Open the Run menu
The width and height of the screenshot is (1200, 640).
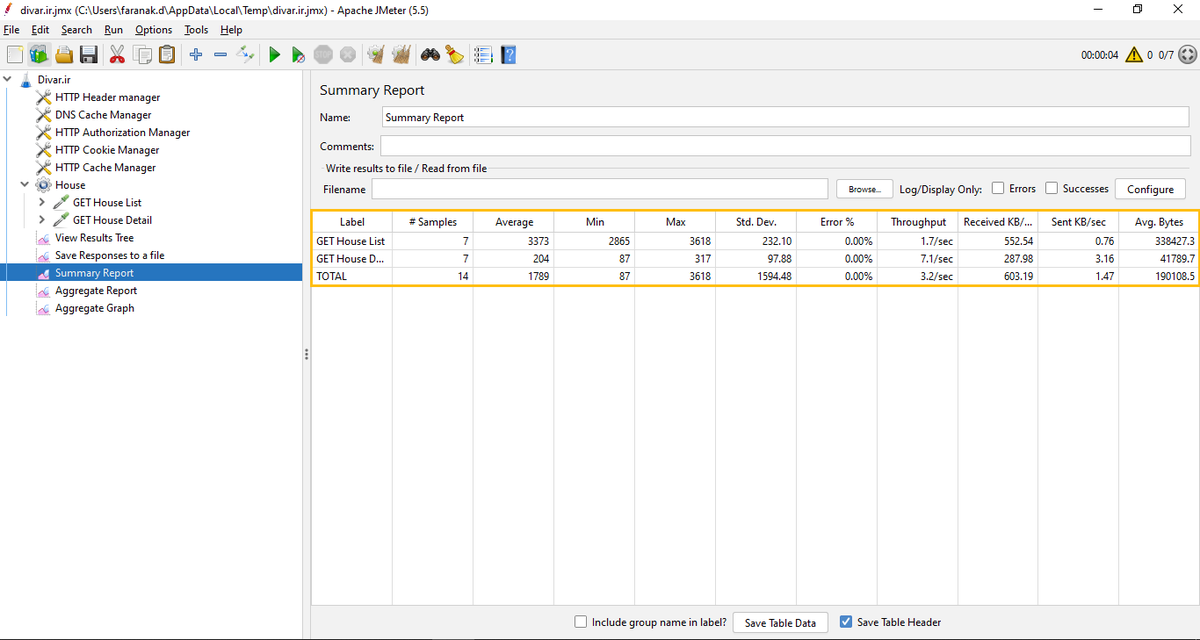(x=114, y=30)
